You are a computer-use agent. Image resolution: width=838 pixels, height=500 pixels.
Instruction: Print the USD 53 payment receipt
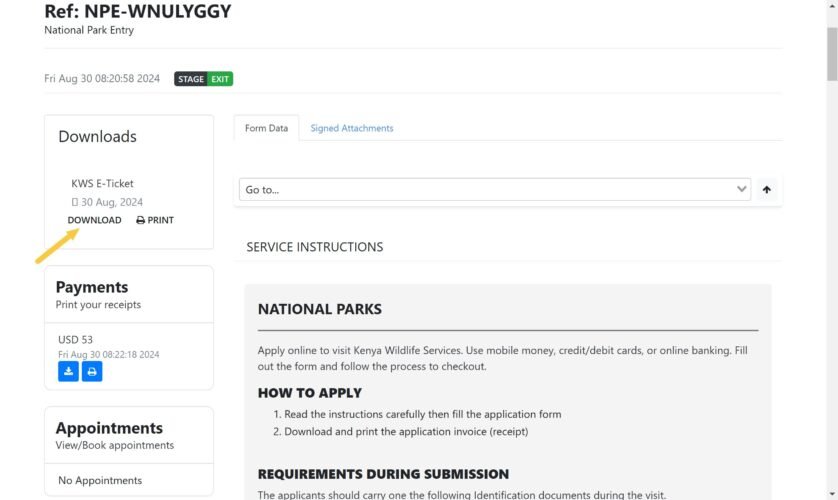click(x=92, y=371)
